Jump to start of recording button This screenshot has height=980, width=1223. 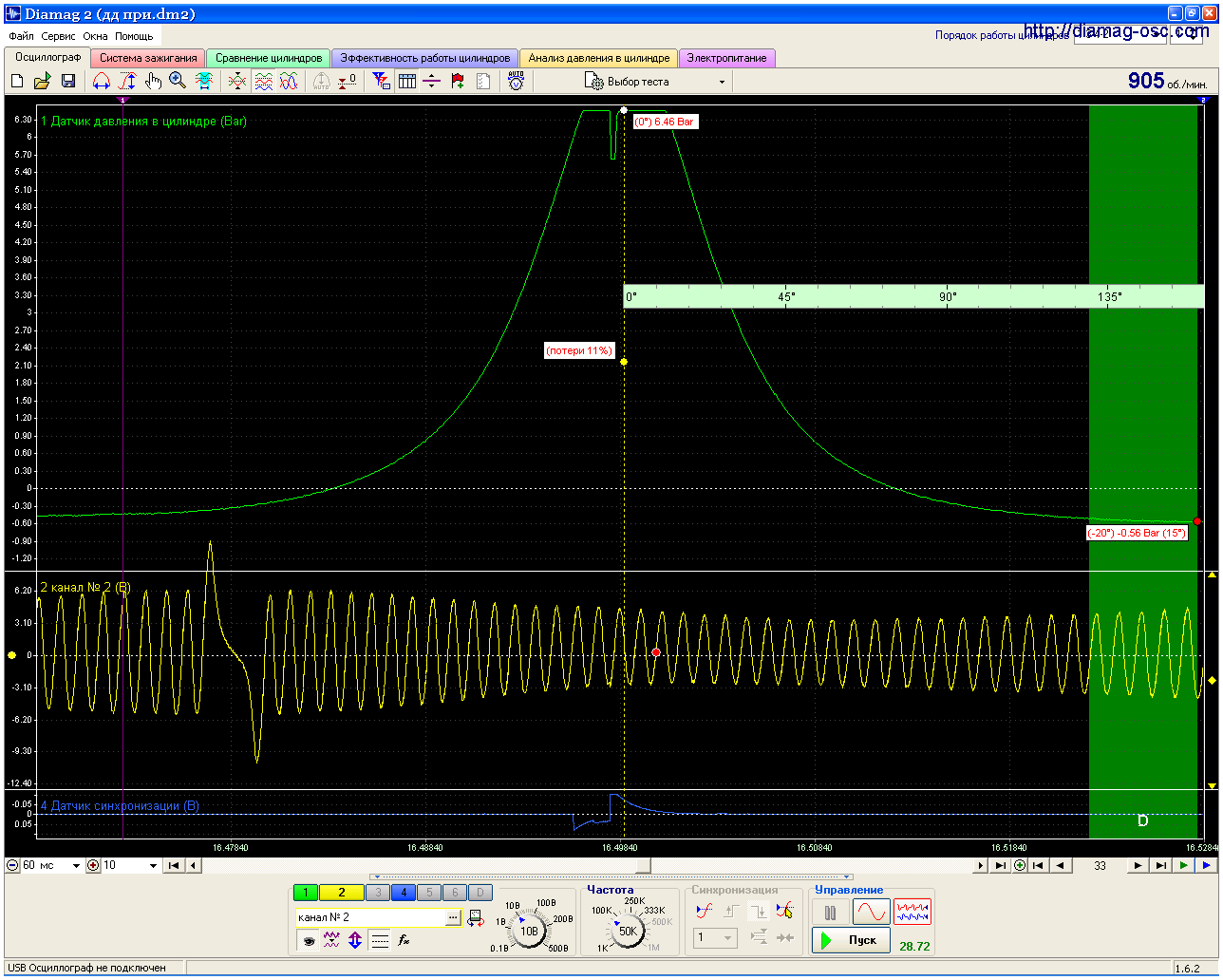(174, 866)
